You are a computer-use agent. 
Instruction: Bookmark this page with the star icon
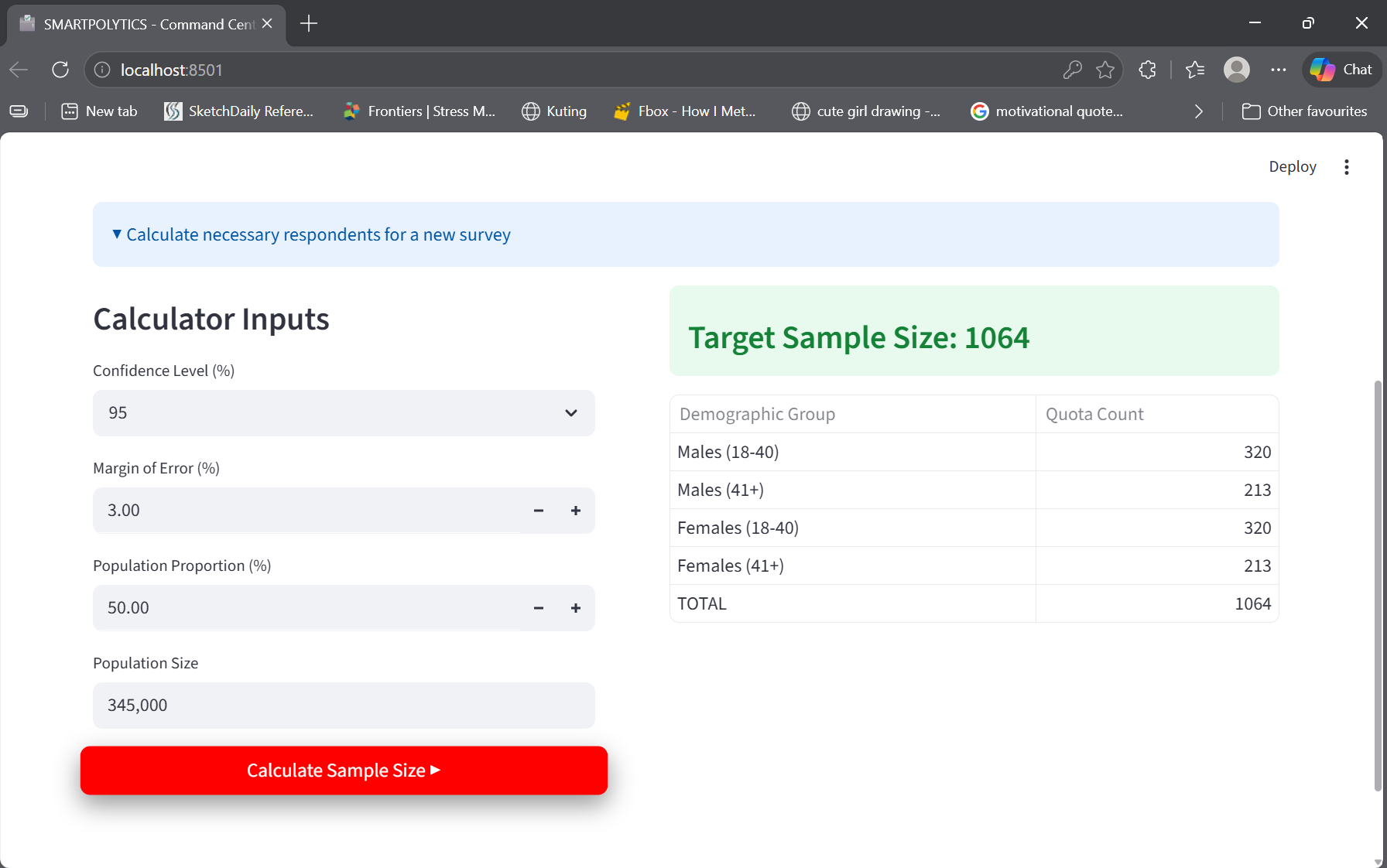click(1105, 70)
